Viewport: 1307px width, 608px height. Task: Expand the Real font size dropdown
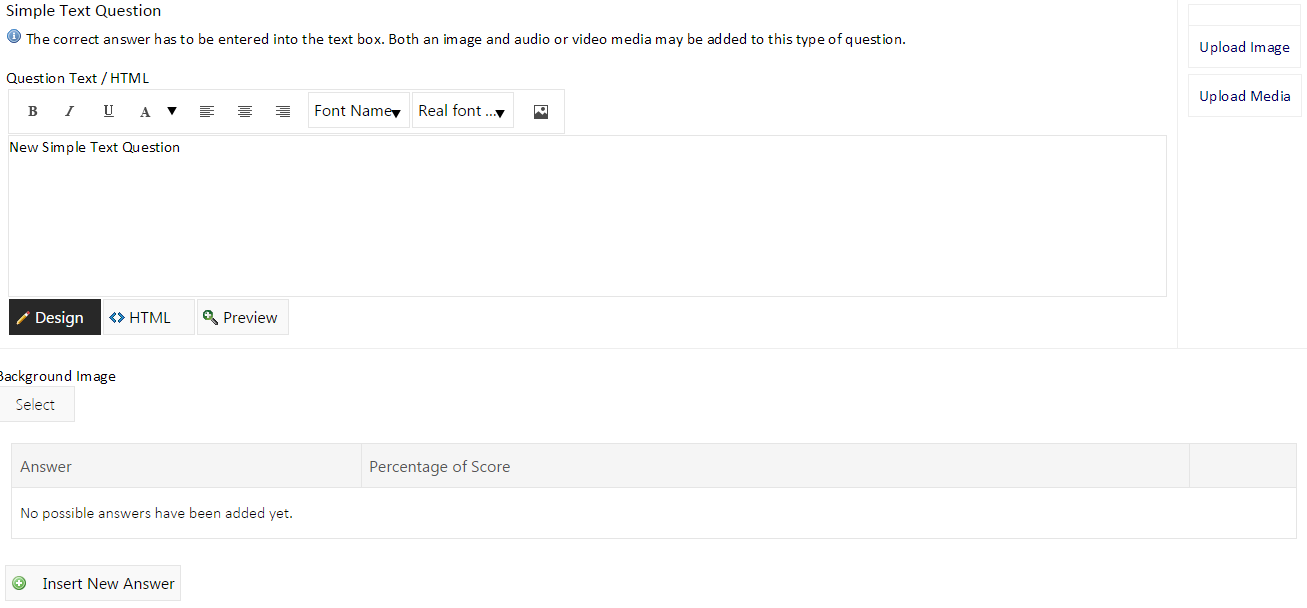462,111
